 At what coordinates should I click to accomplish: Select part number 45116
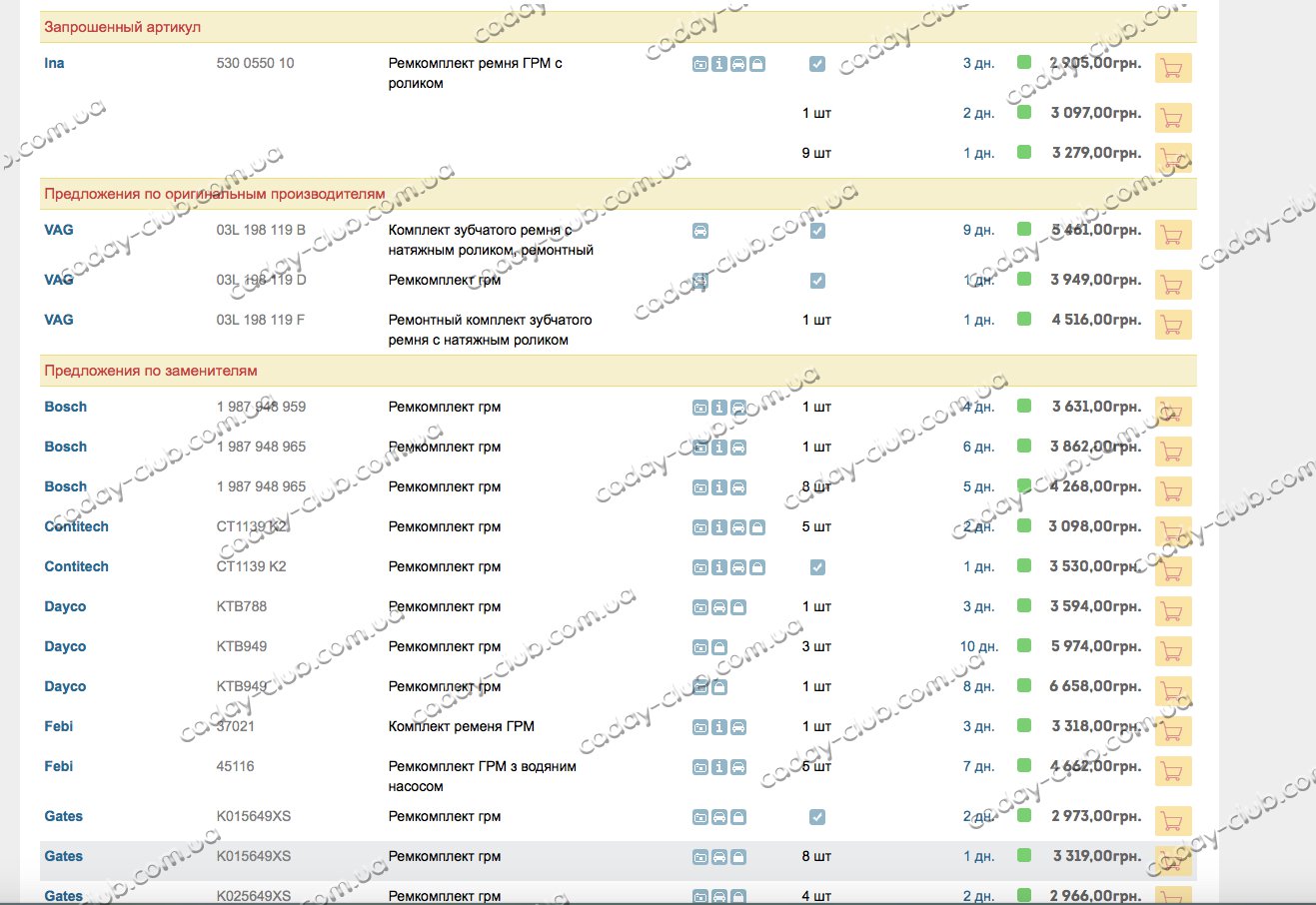[x=236, y=766]
